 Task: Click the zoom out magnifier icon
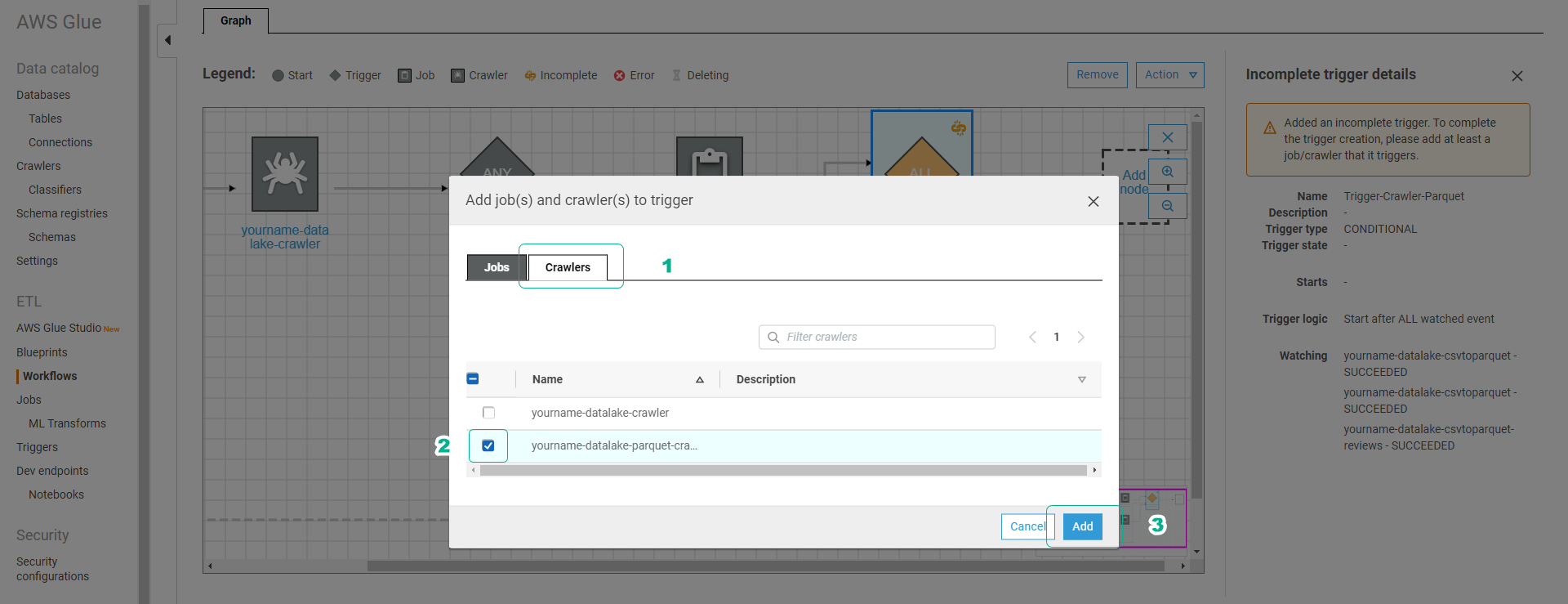(1167, 206)
